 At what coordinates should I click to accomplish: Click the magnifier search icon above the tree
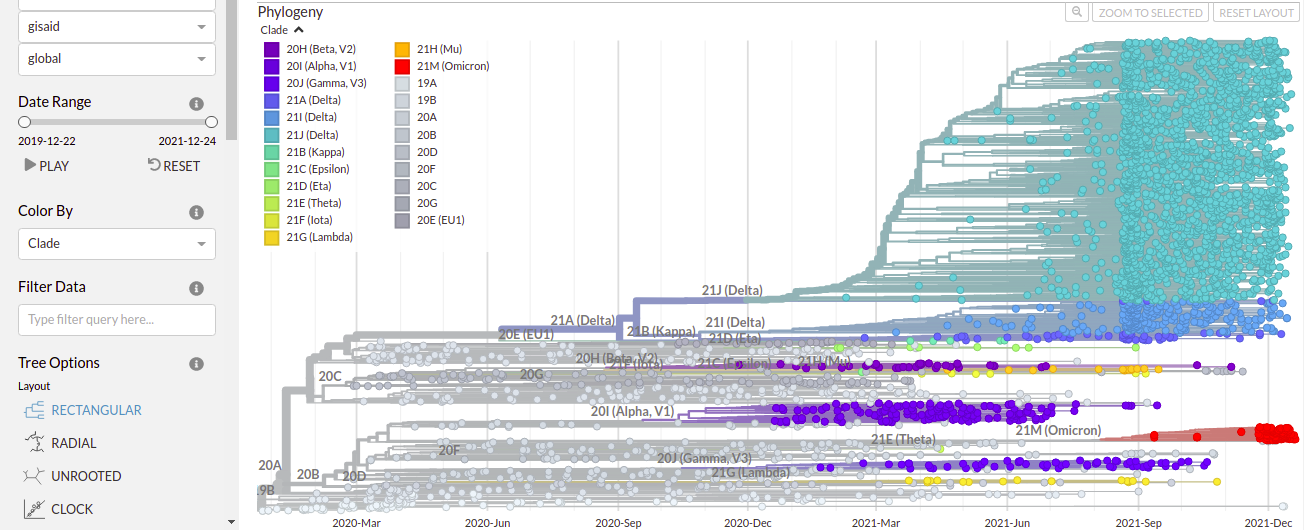click(x=1076, y=13)
